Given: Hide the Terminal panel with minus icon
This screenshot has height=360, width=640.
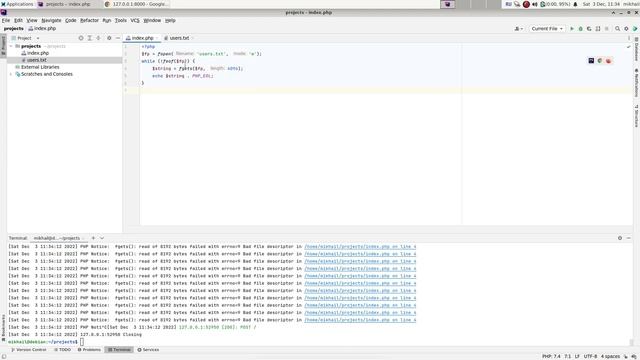Looking at the screenshot, I should [x=629, y=238].
